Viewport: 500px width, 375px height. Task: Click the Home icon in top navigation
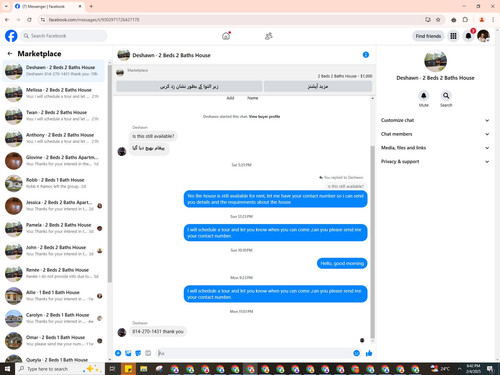point(226,36)
